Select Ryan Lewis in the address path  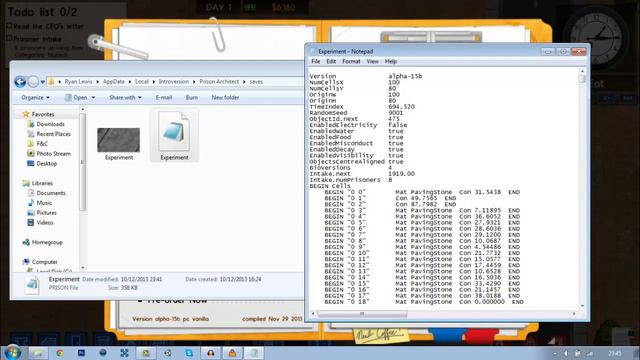[78, 82]
